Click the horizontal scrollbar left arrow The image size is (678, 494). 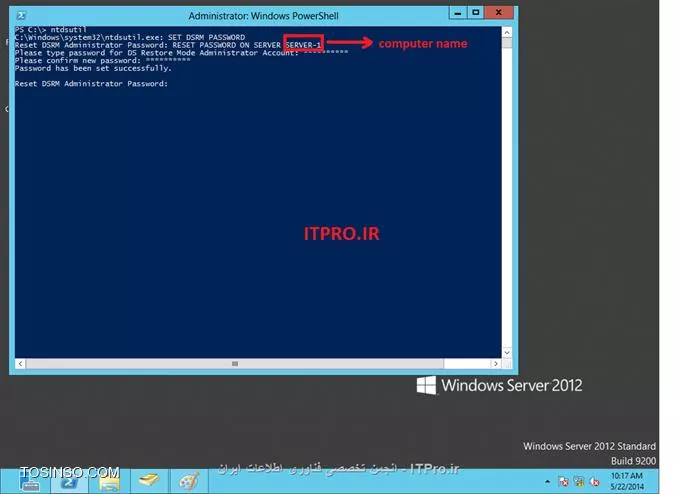20,364
